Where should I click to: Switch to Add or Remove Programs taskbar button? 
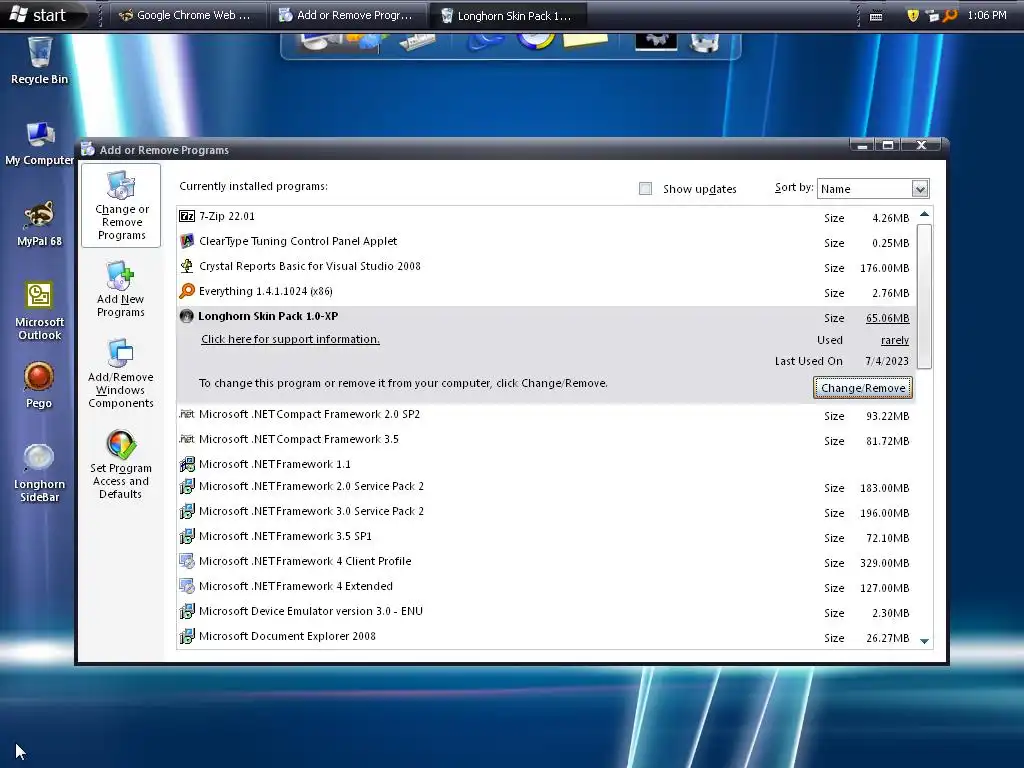[348, 15]
